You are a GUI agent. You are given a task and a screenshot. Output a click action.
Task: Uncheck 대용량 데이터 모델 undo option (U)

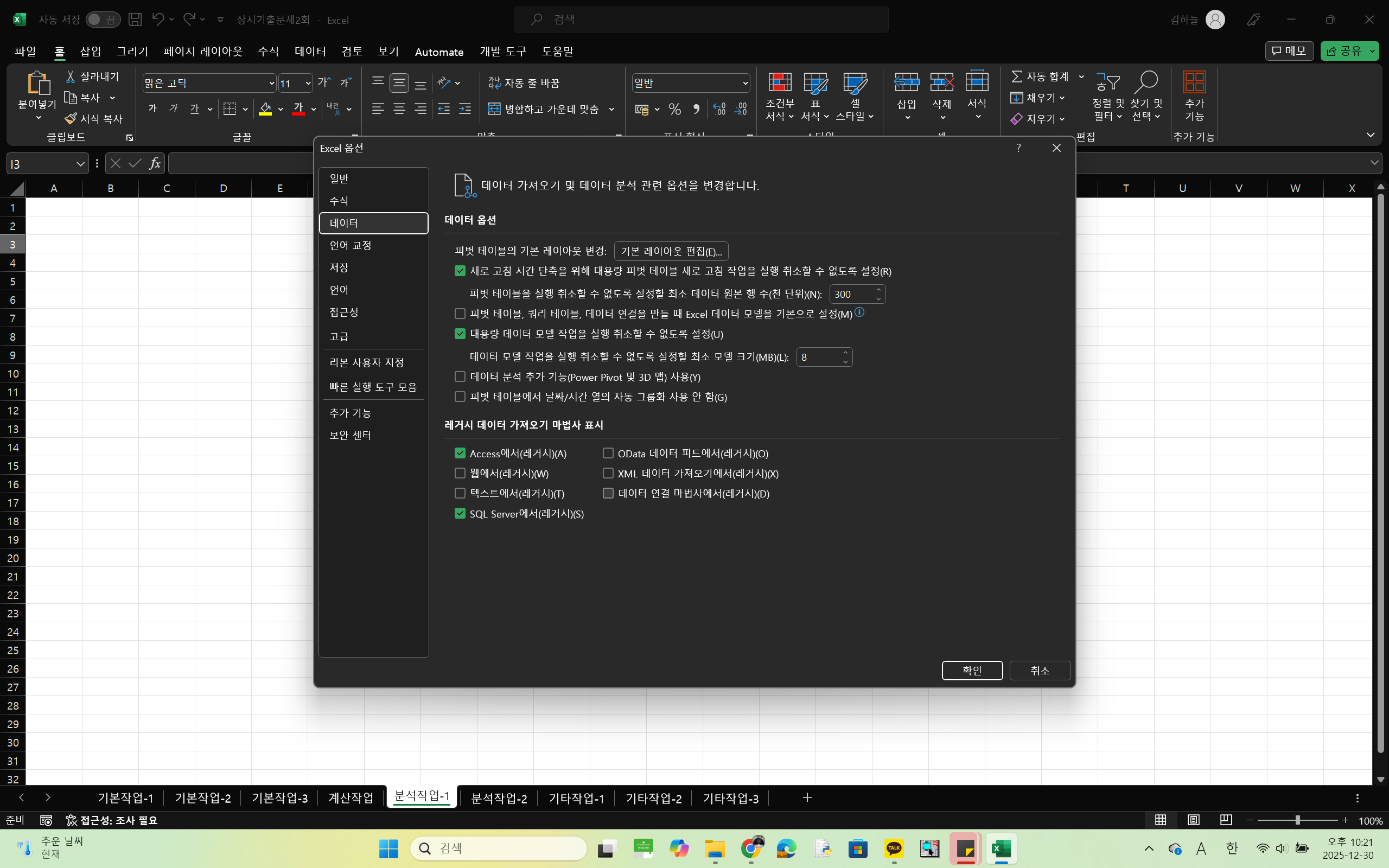(x=460, y=334)
